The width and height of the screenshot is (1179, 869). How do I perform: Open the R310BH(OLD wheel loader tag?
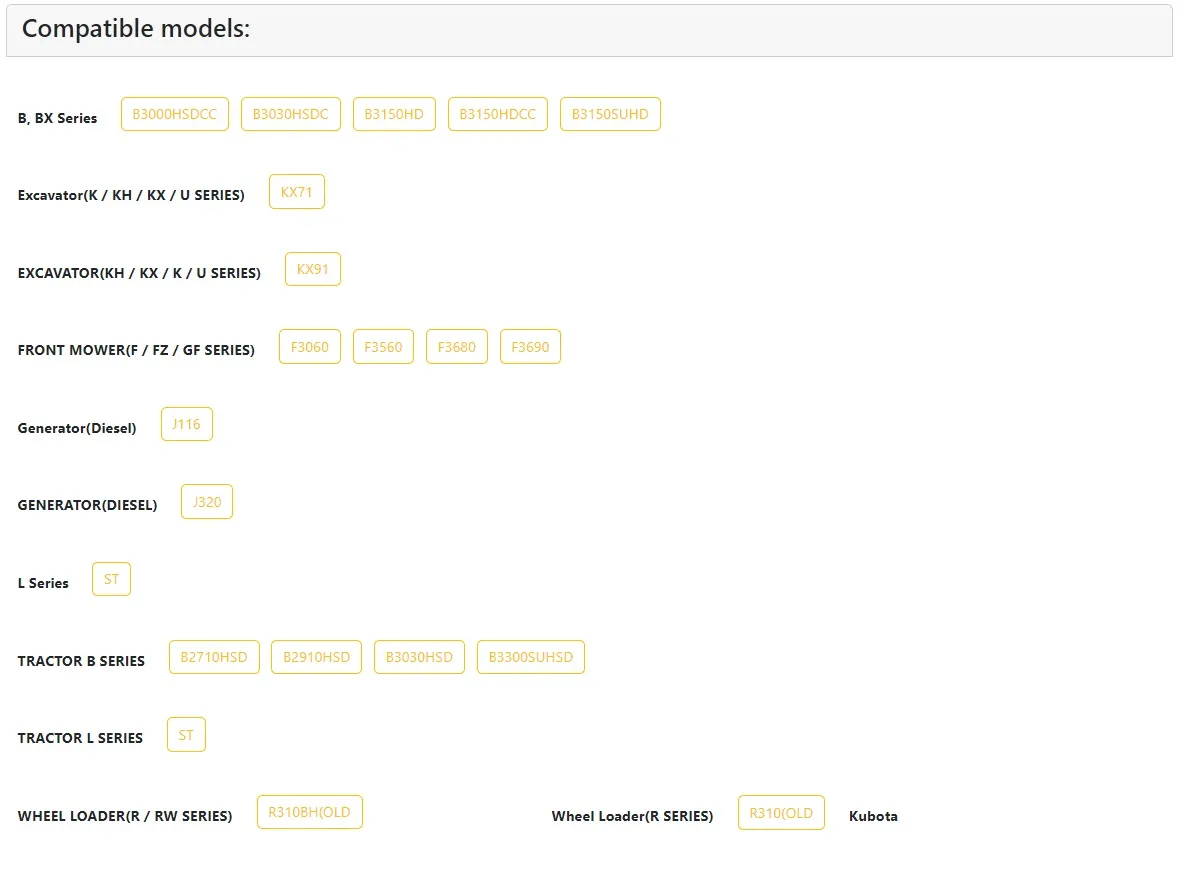pyautogui.click(x=309, y=812)
